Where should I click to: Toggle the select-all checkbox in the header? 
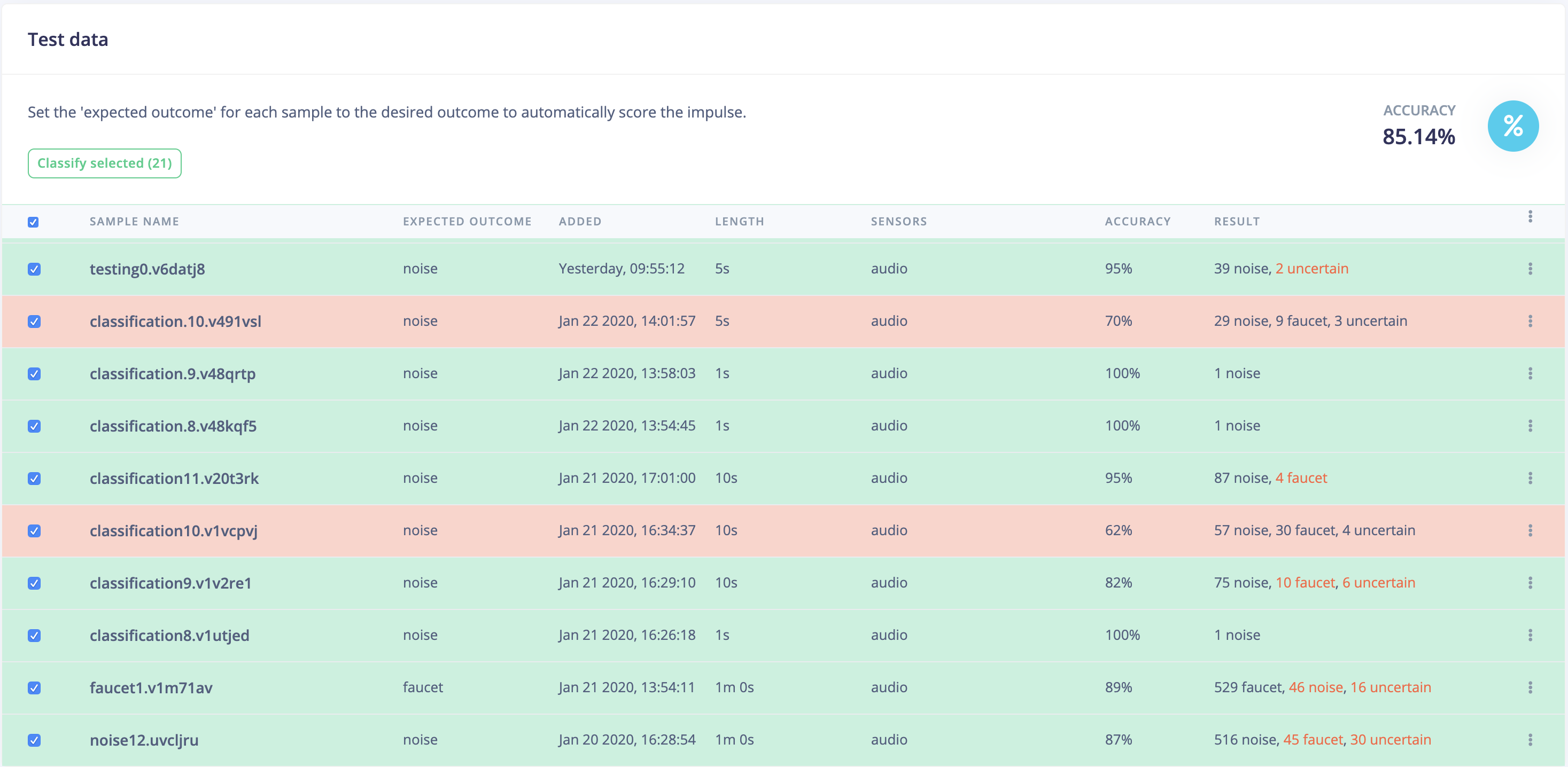34,222
